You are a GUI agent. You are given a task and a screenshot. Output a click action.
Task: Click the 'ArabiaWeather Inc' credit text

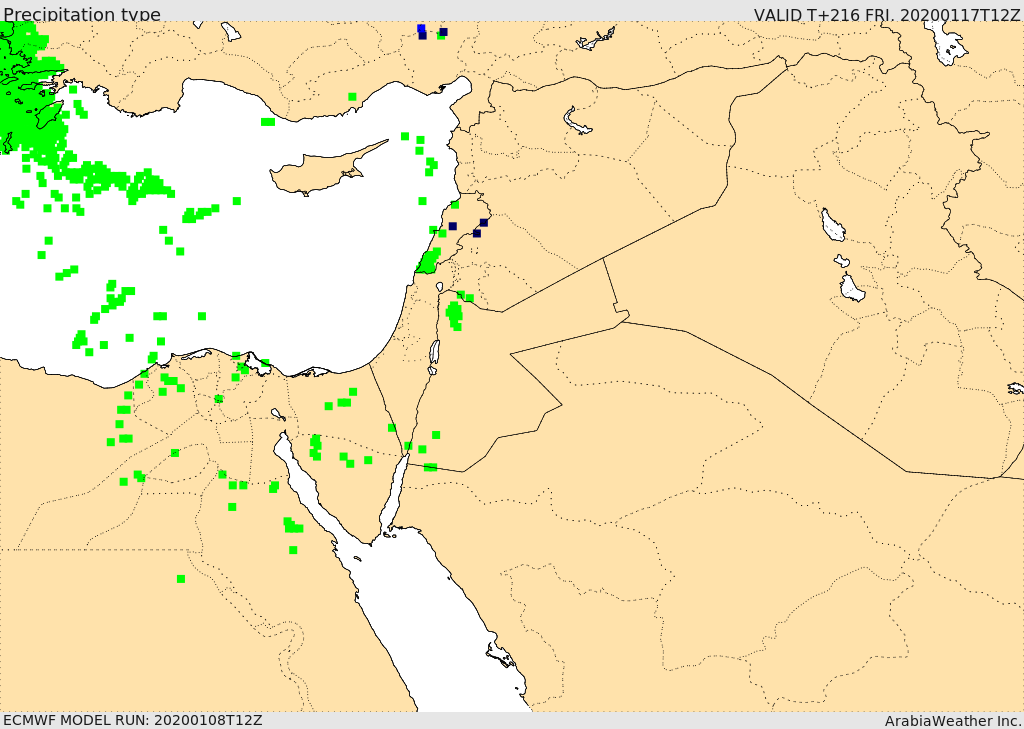[x=952, y=721]
